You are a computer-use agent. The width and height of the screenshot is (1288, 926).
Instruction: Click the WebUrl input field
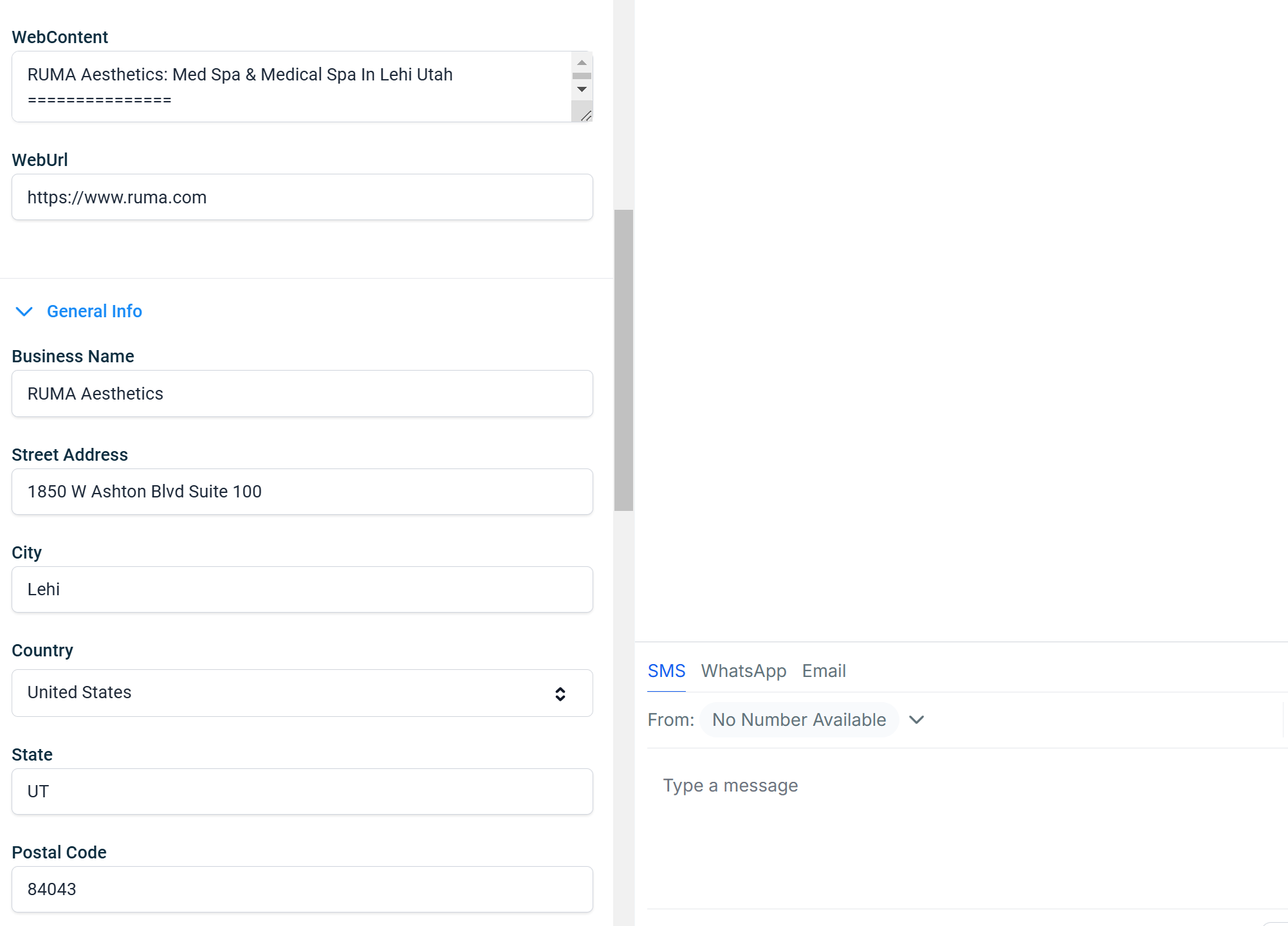(302, 197)
